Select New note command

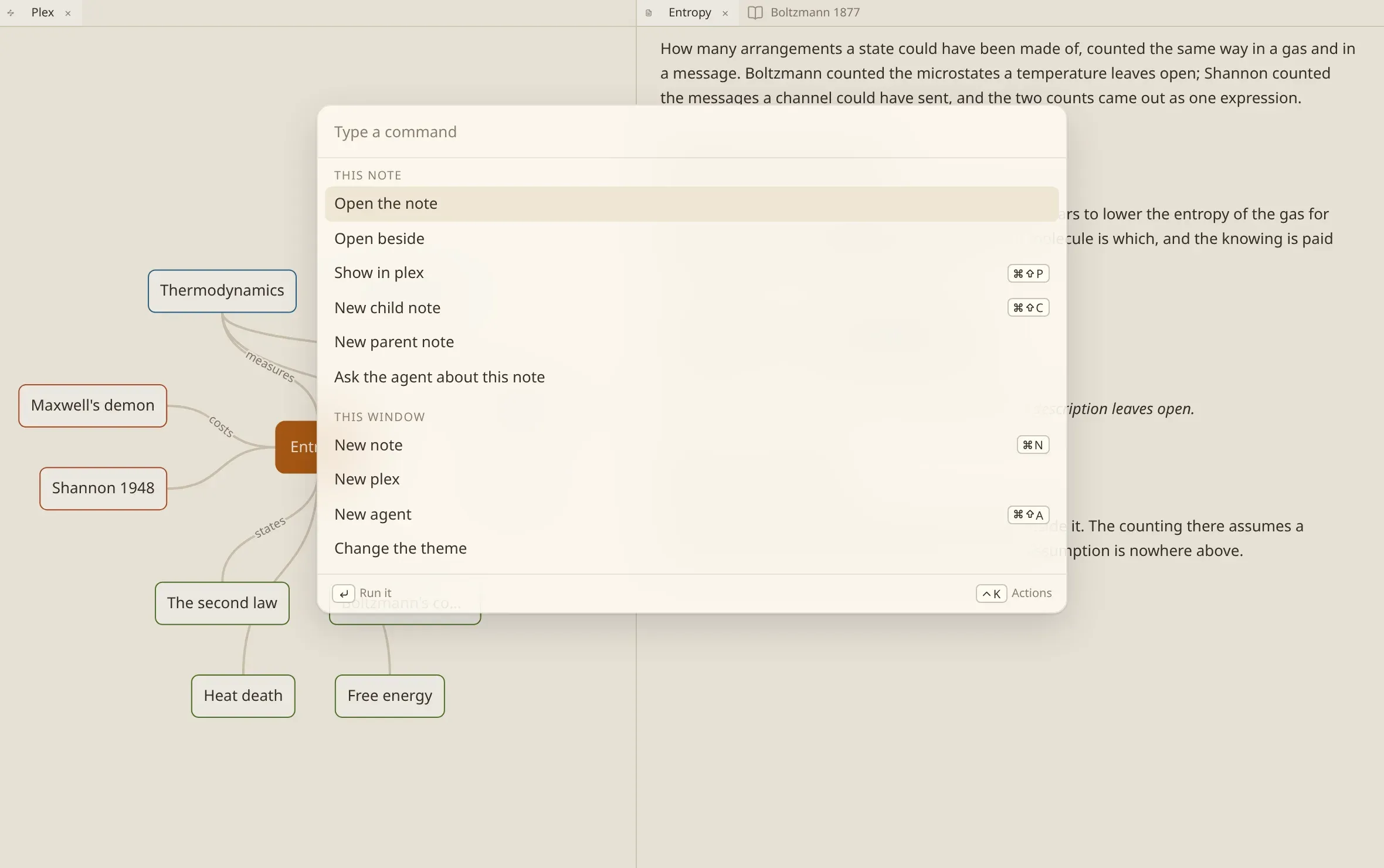pyautogui.click(x=691, y=445)
